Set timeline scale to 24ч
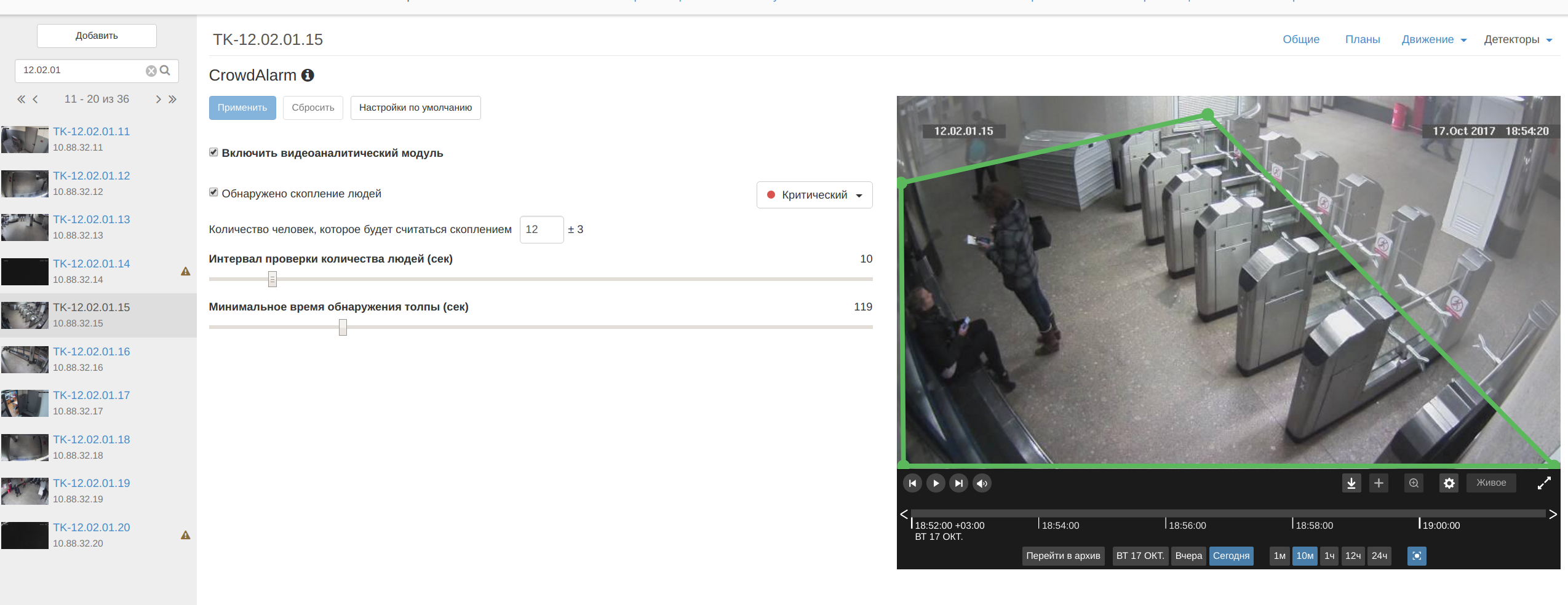The image size is (1568, 605). (x=1379, y=556)
